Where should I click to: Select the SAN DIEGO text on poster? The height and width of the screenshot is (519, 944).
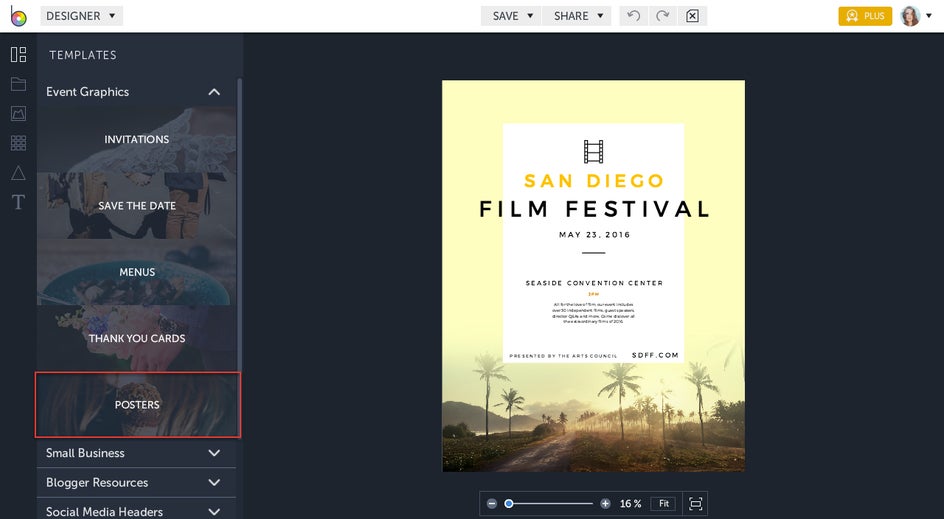(x=594, y=181)
